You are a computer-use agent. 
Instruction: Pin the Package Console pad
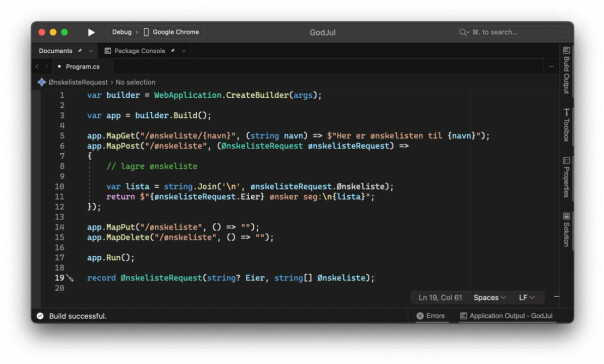[173, 50]
